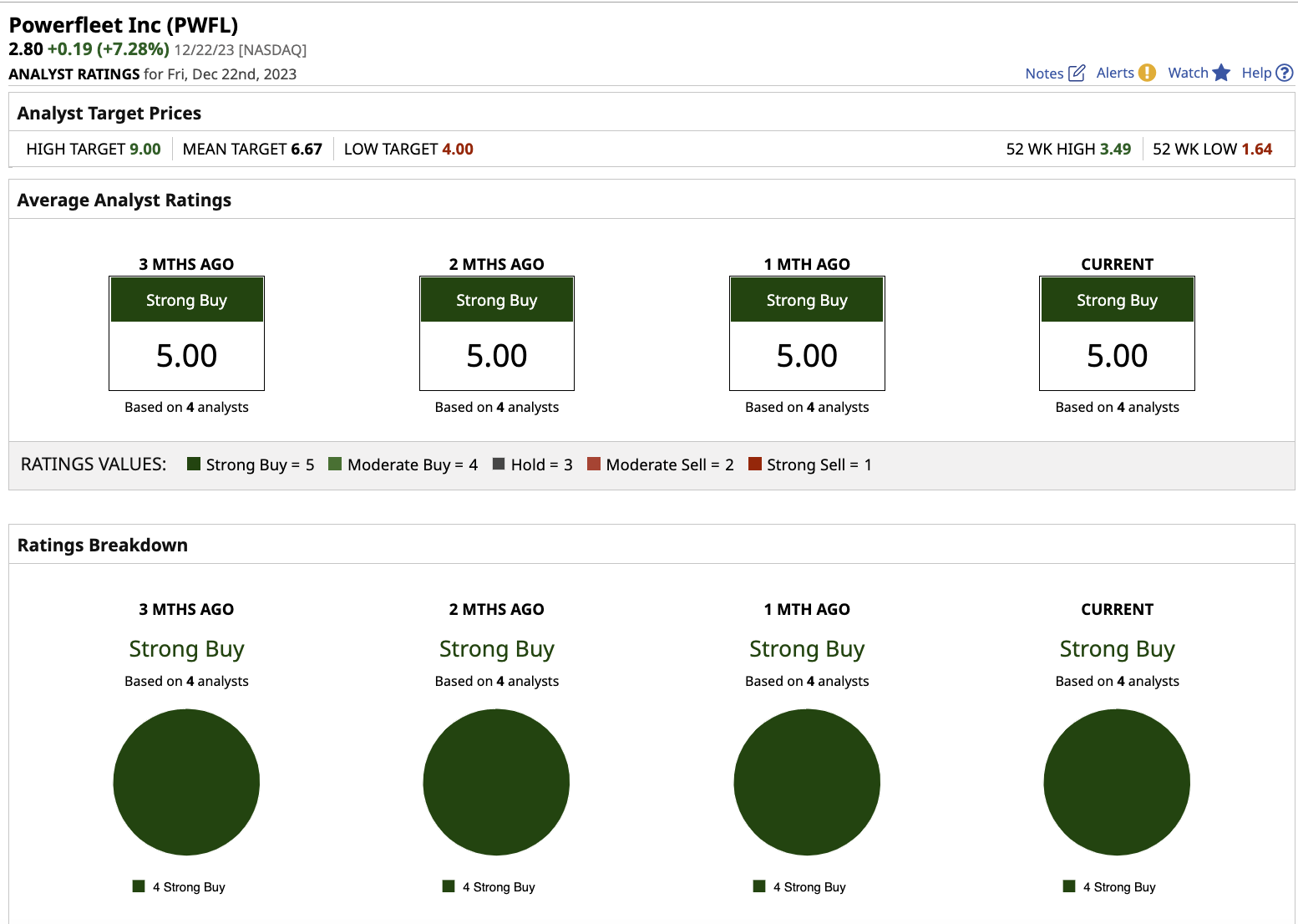The image size is (1298, 924).
Task: Click the Moderate Sell = 2 legend swatch
Action: point(594,465)
